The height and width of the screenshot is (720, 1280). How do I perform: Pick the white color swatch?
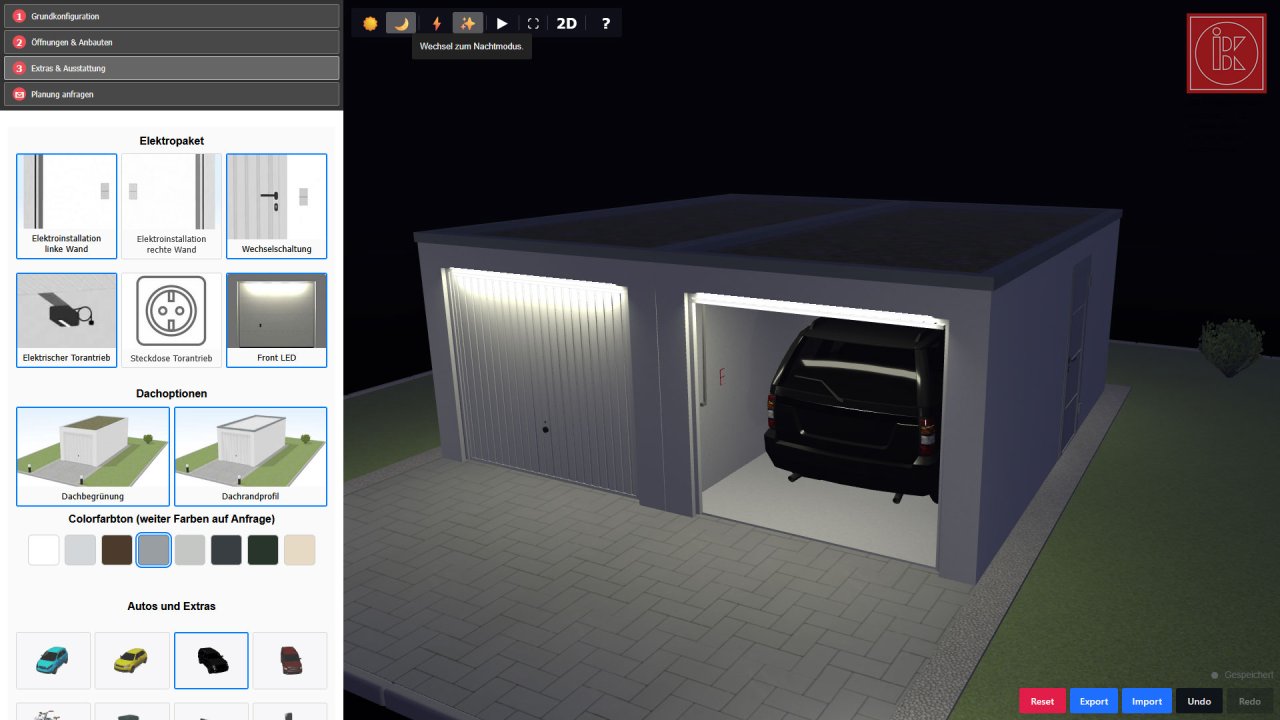44,550
